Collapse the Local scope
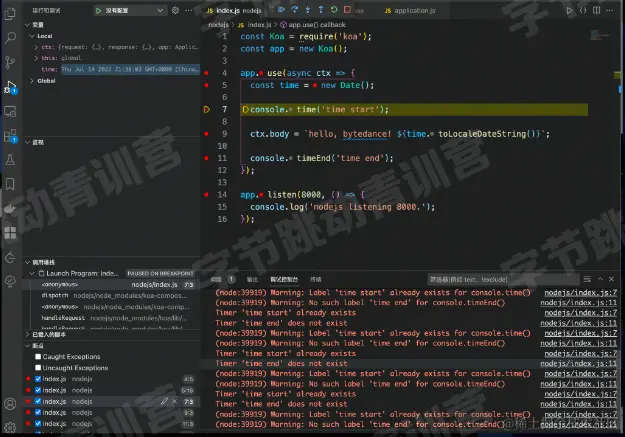The image size is (625, 437). pyautogui.click(x=32, y=36)
